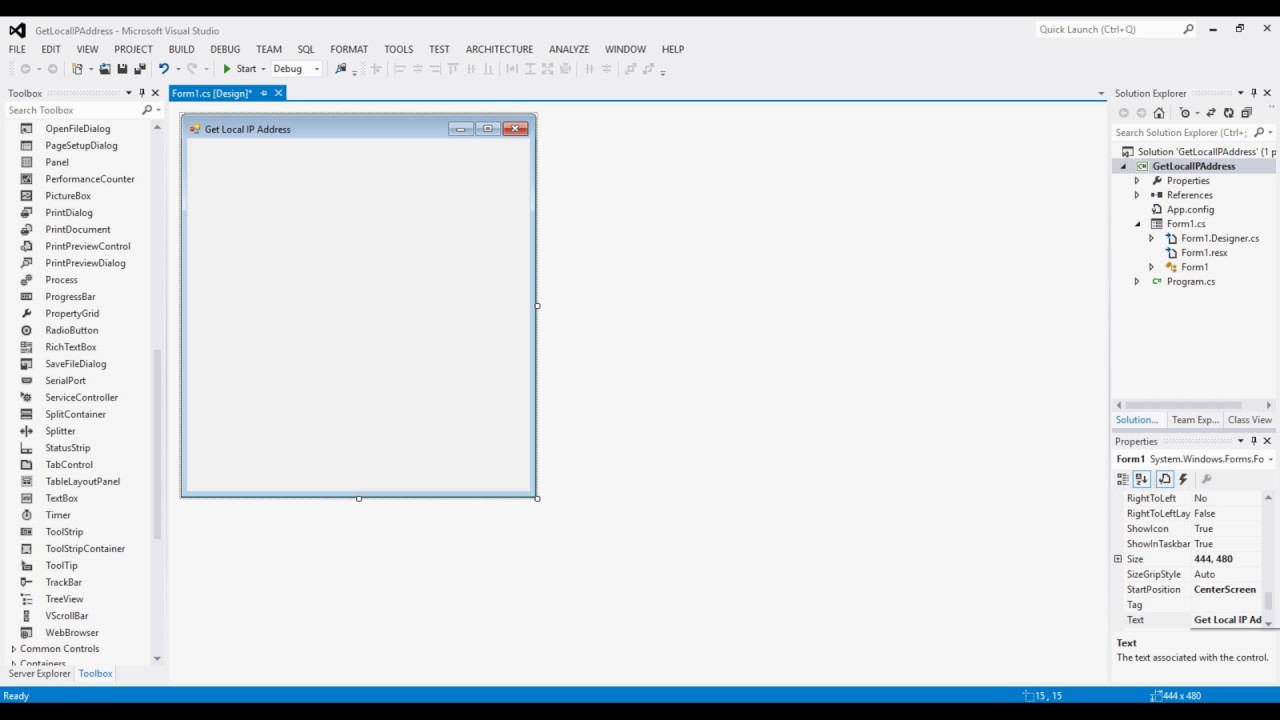The width and height of the screenshot is (1280, 720).
Task: Select the TrackBar control in Toolbox
Action: pos(63,582)
